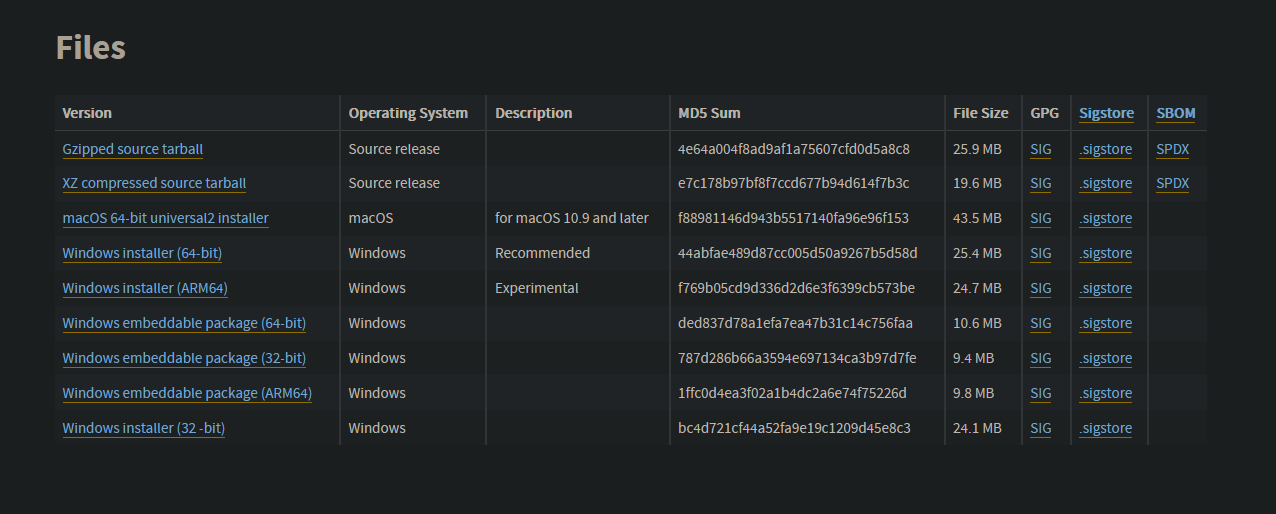Select MD5 sum e7c178b97bf8f7ccd677b94d614f7b3c
This screenshot has width=1276, height=514.
pos(794,183)
